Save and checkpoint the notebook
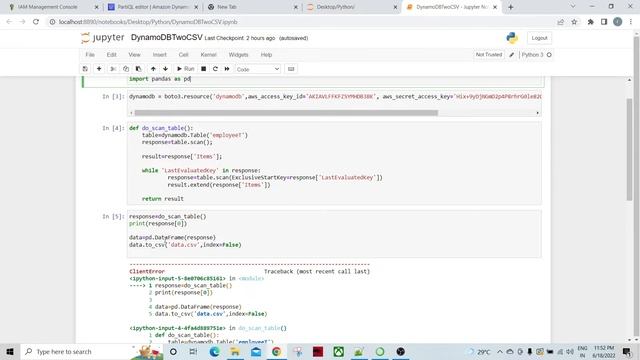640x360 pixels. tap(85, 69)
